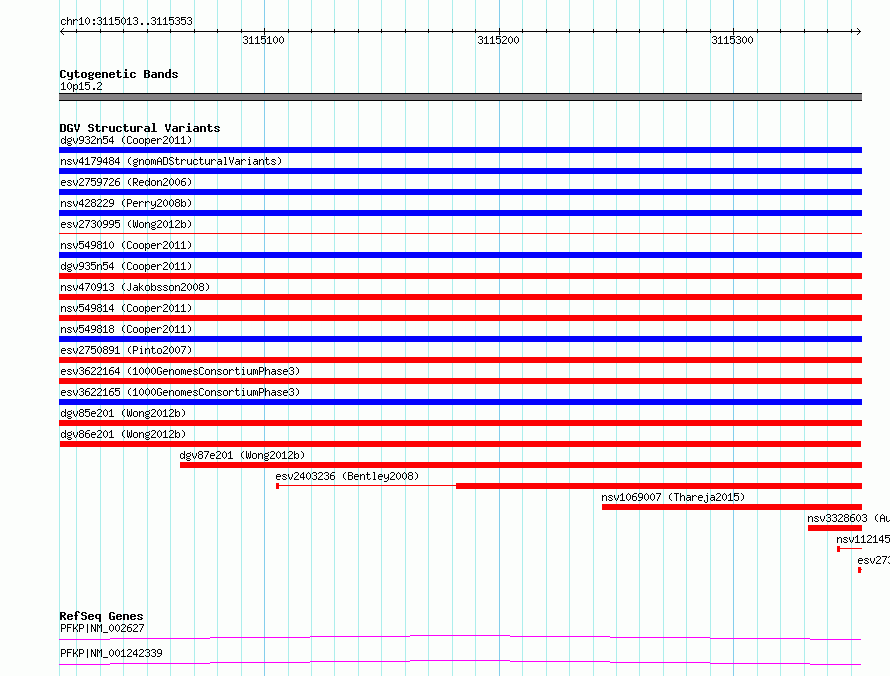Click the short red nsv3328603 bar
This screenshot has width=890, height=676.
(835, 528)
